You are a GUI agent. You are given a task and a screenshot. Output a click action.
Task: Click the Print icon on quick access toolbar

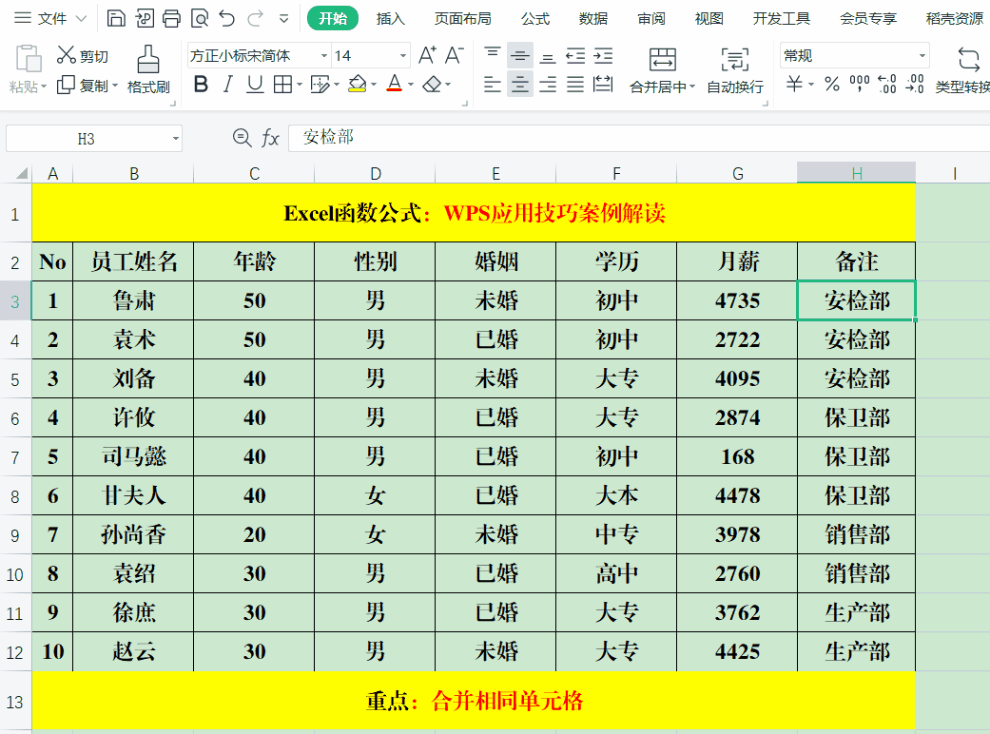(173, 17)
